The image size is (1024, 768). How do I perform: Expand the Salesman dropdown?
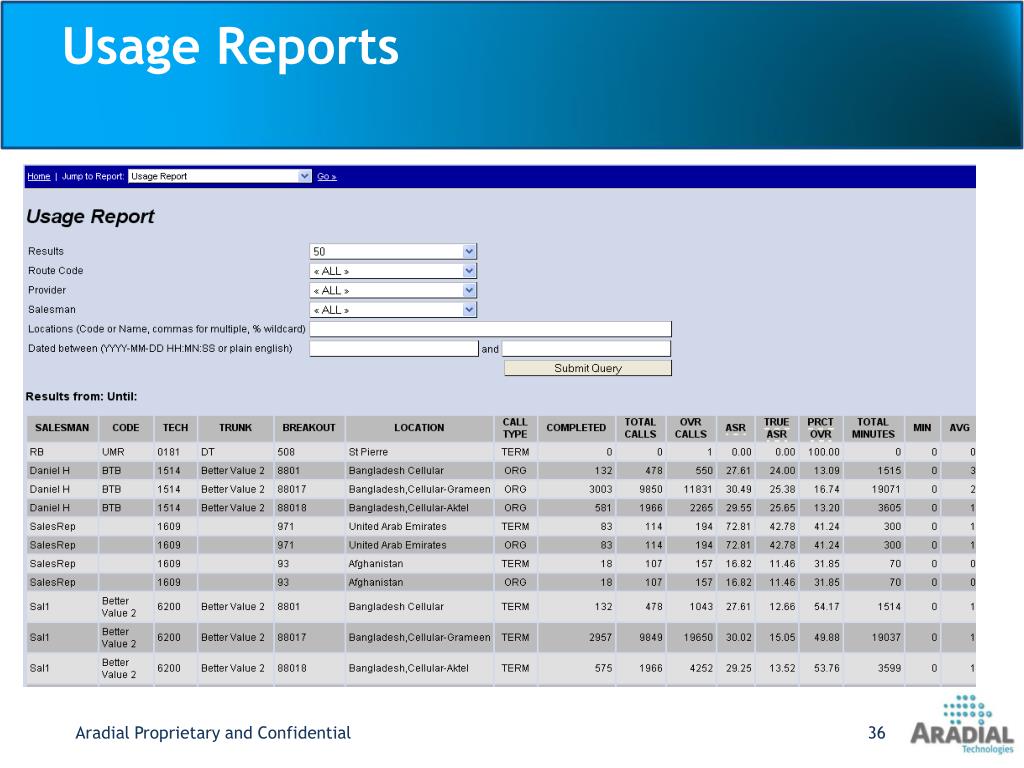393,310
